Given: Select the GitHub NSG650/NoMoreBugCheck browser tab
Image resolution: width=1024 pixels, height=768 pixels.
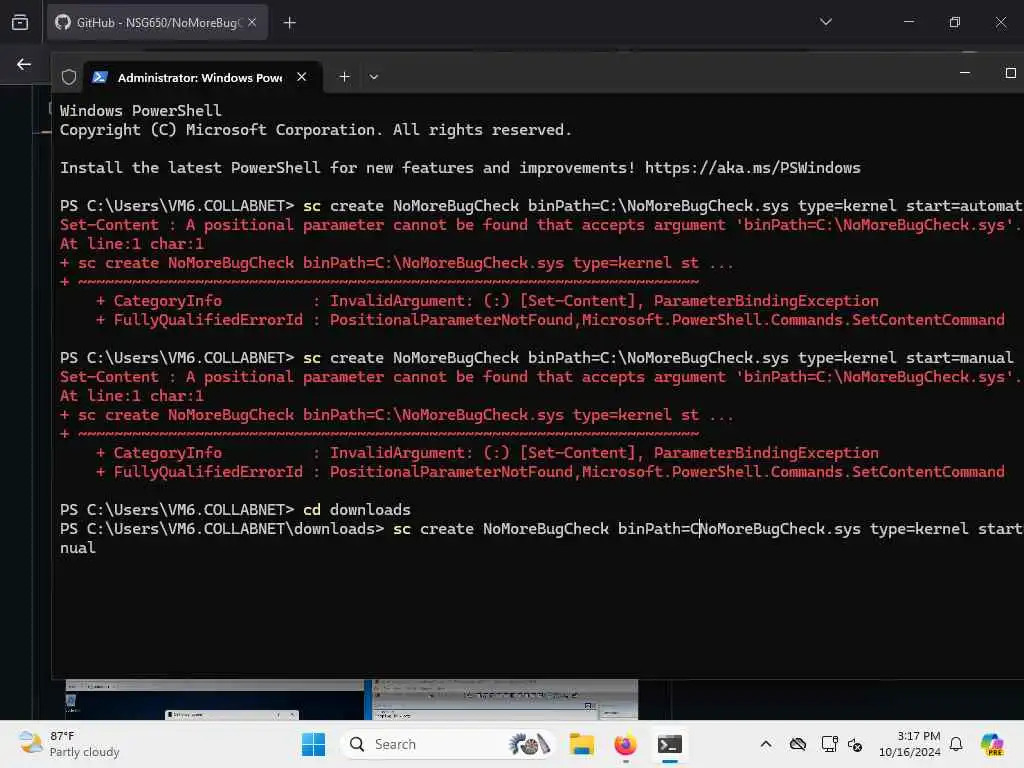Looking at the screenshot, I should tap(157, 22).
